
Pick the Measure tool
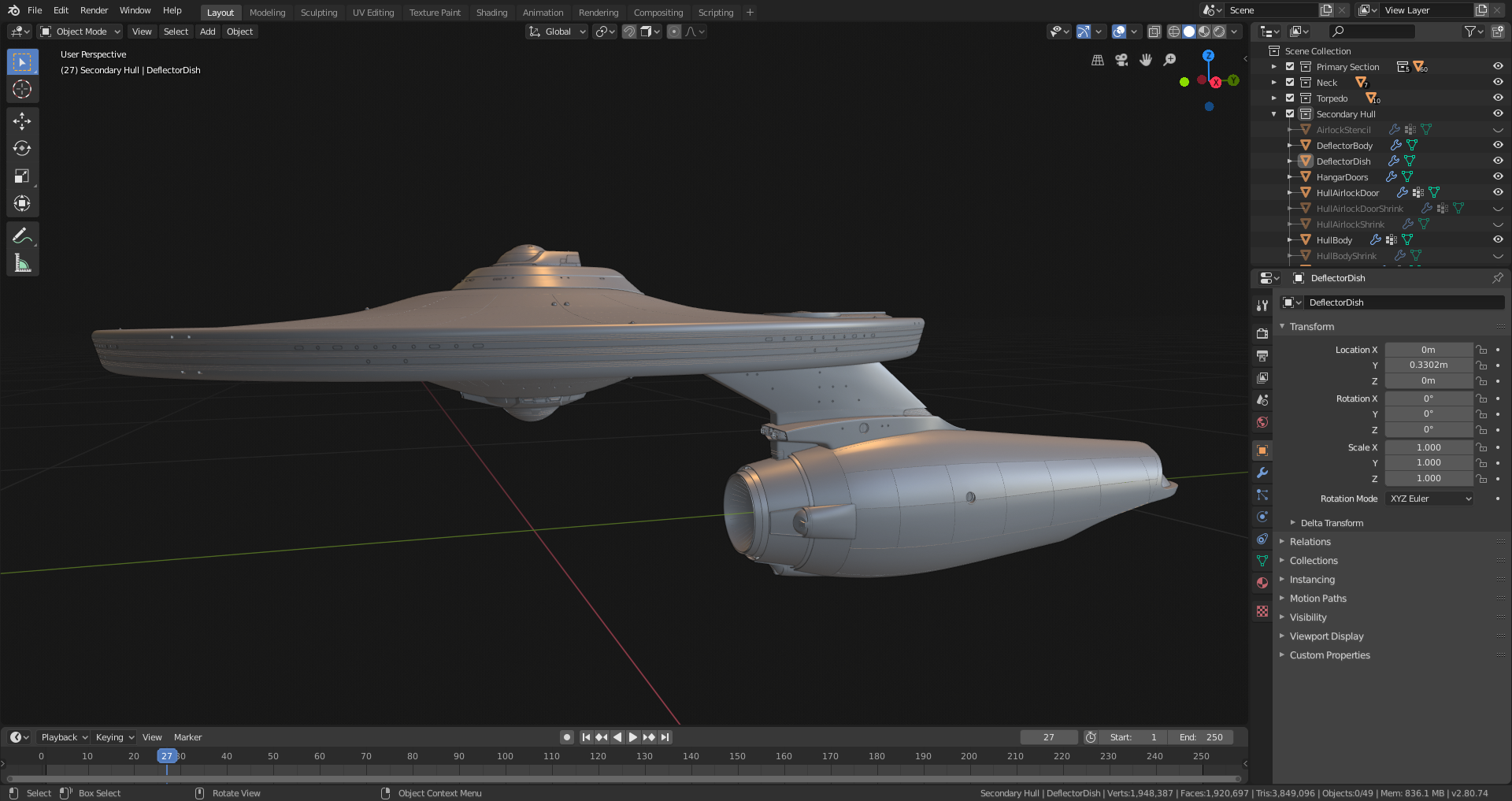pyautogui.click(x=22, y=263)
